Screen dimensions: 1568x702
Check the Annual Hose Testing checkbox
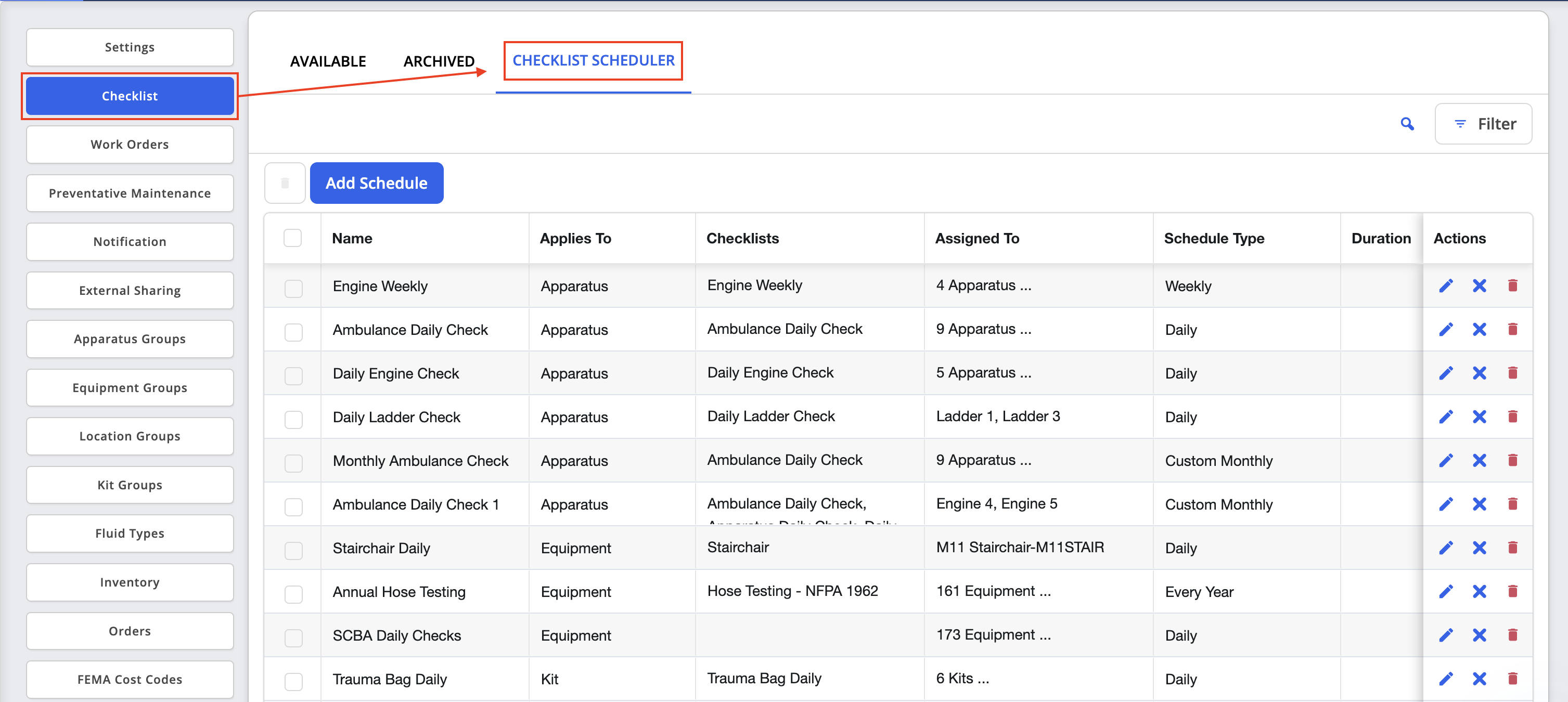tap(293, 595)
